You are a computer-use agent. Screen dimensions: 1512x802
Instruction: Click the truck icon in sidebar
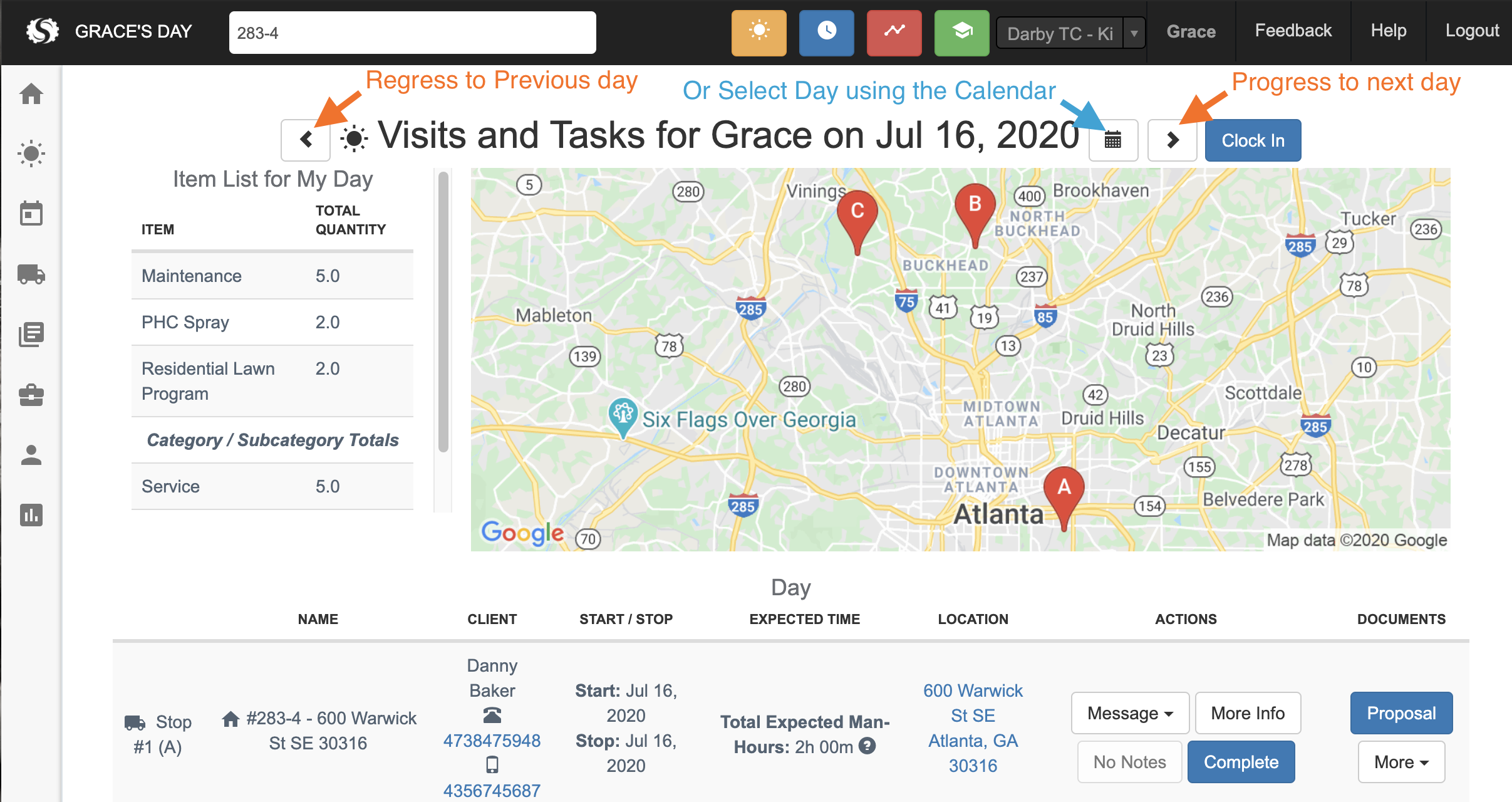31,274
